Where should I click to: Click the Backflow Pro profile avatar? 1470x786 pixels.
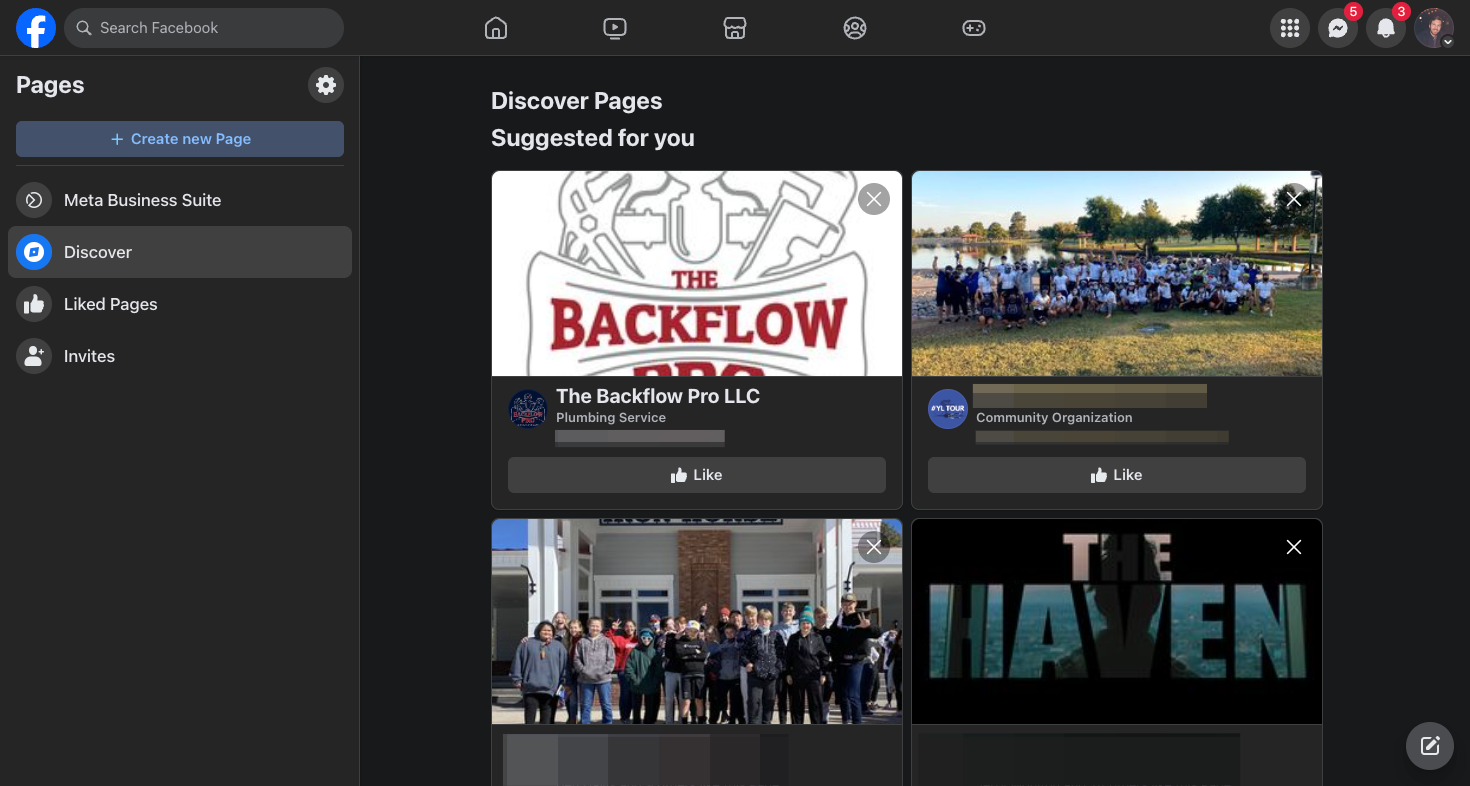[528, 409]
